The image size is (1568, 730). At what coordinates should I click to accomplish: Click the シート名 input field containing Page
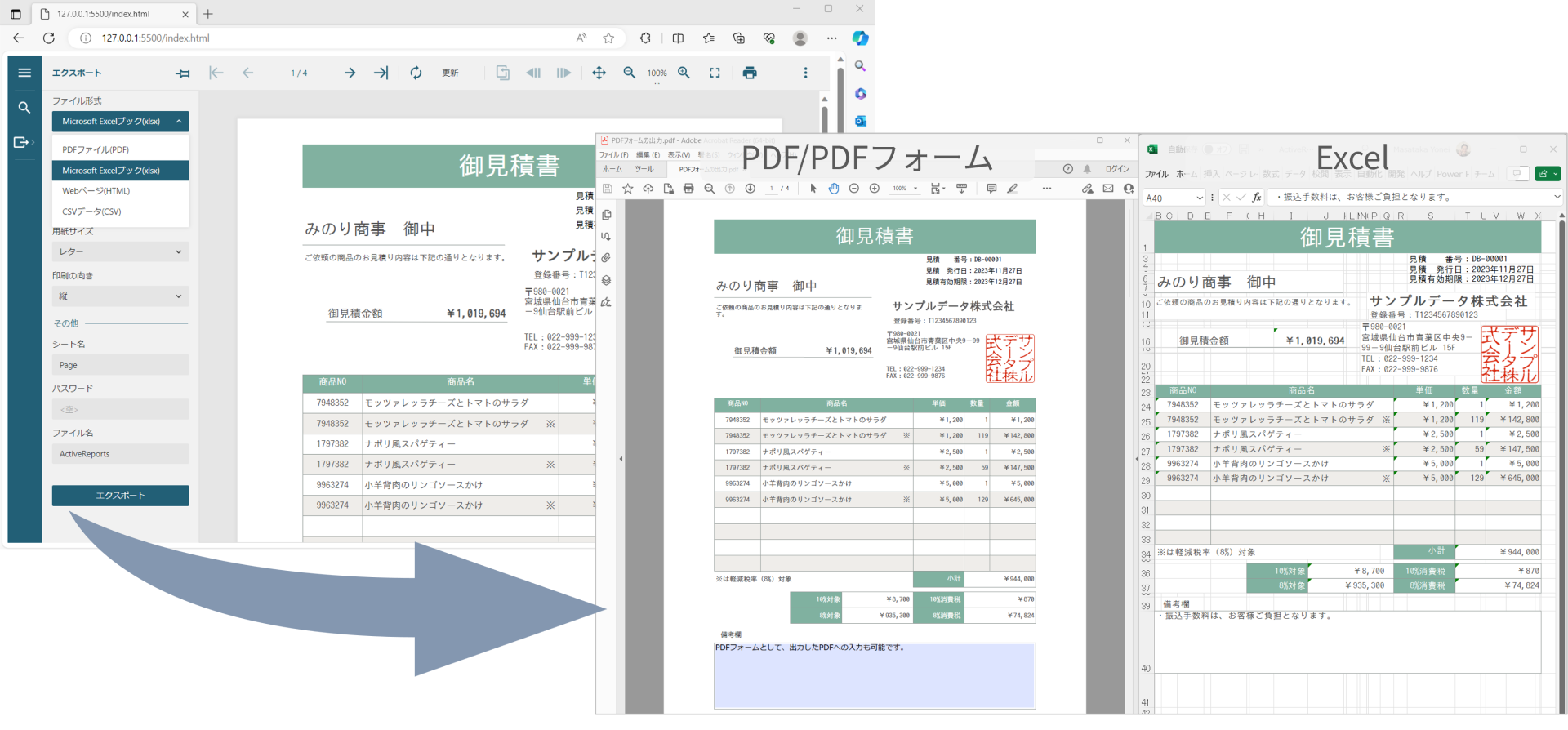[121, 365]
